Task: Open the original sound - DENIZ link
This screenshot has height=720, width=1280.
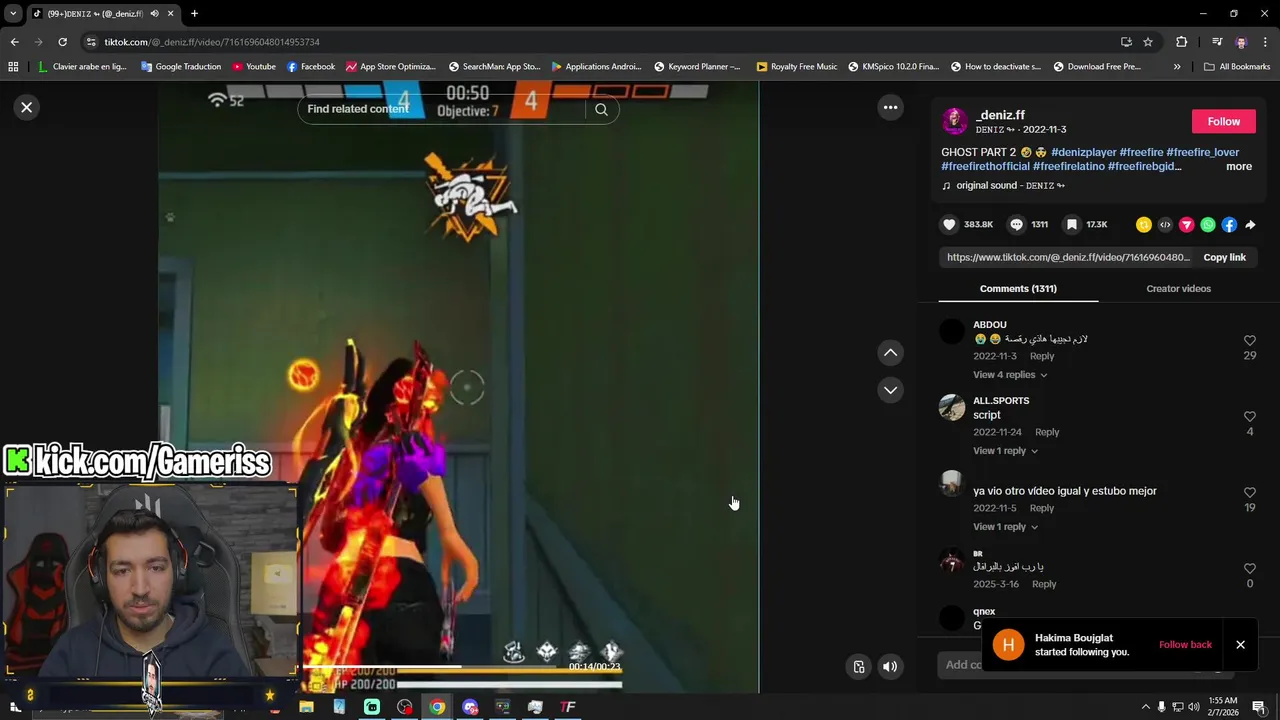Action: click(1010, 186)
